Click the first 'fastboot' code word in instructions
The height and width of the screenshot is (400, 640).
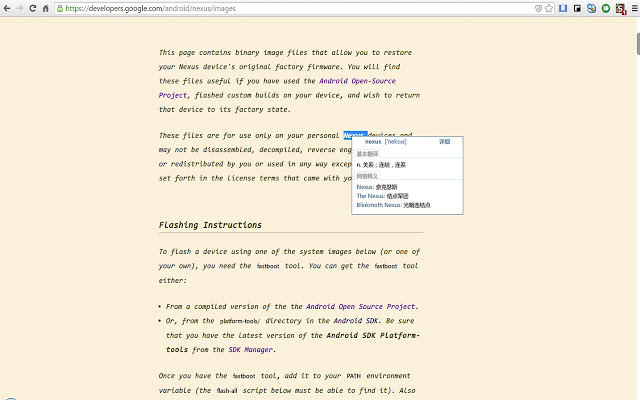point(268,266)
